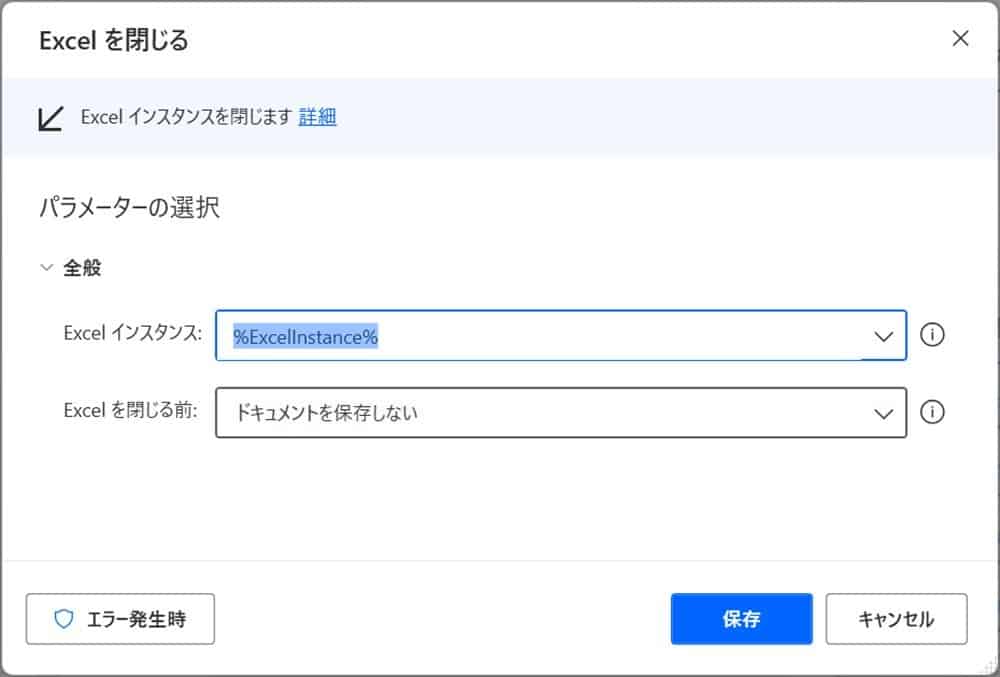The width and height of the screenshot is (1000, 677).
Task: Click the Excel インスタンス: field label
Action: (132, 334)
